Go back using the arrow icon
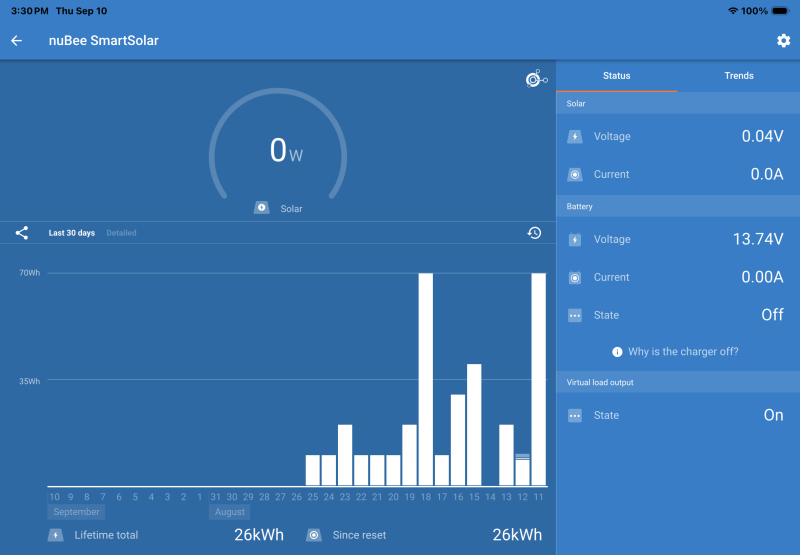Image resolution: width=800 pixels, height=555 pixels. click(16, 40)
